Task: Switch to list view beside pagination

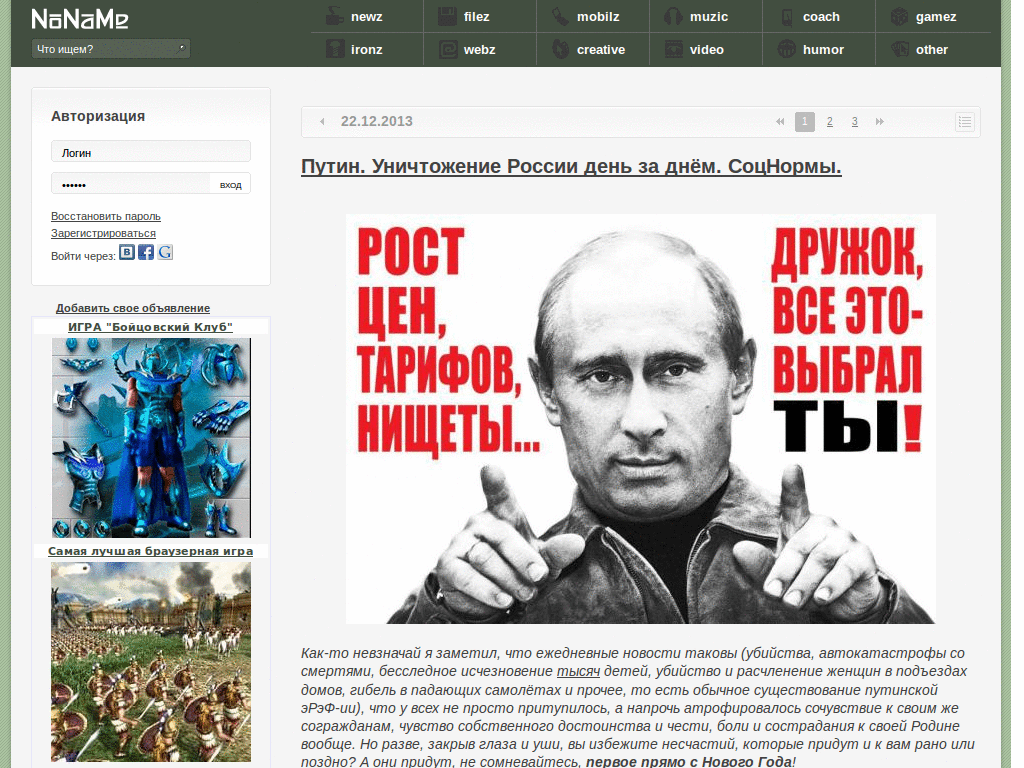Action: tap(963, 121)
